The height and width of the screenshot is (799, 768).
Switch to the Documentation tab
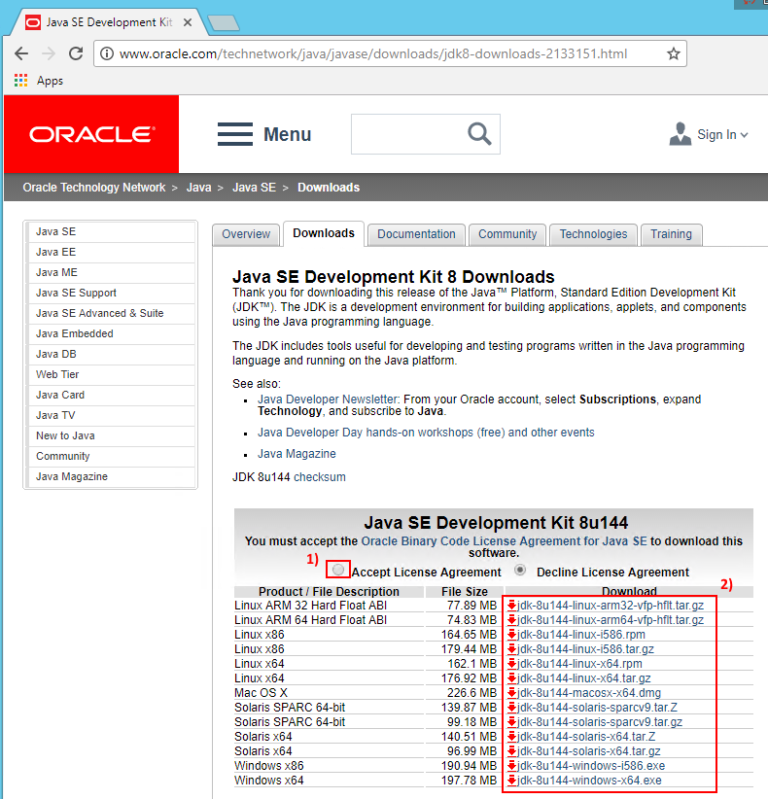click(x=416, y=234)
